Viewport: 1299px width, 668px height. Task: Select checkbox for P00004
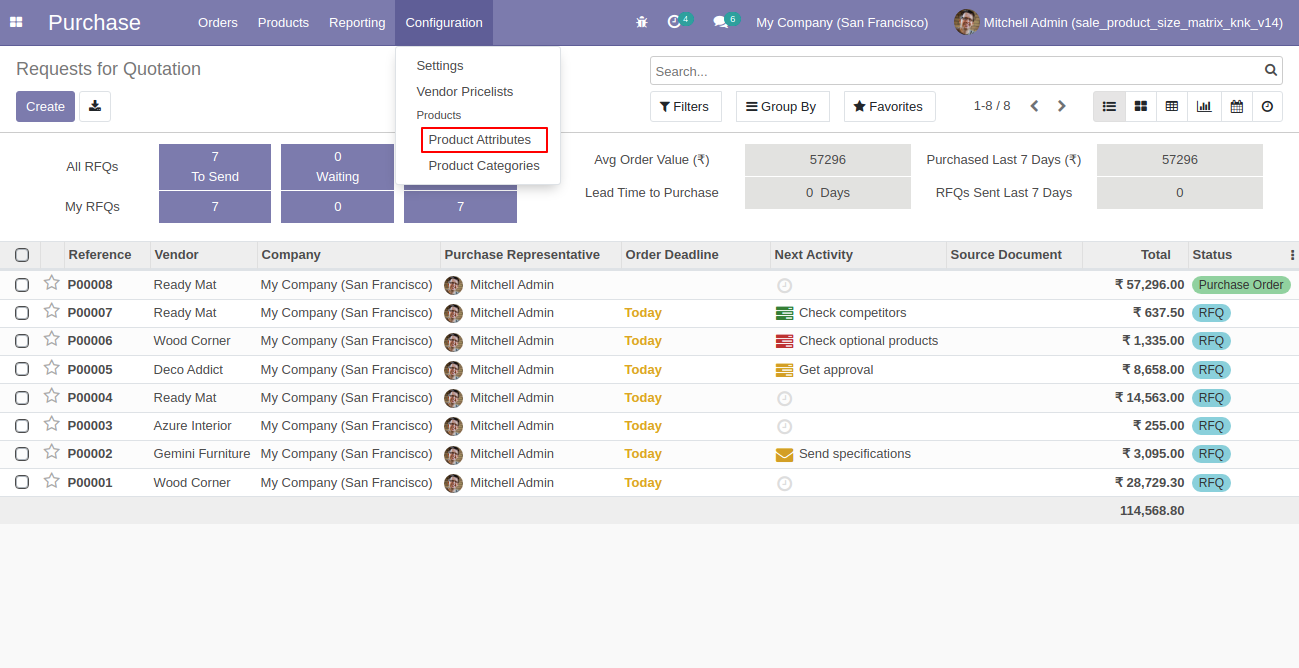point(22,398)
